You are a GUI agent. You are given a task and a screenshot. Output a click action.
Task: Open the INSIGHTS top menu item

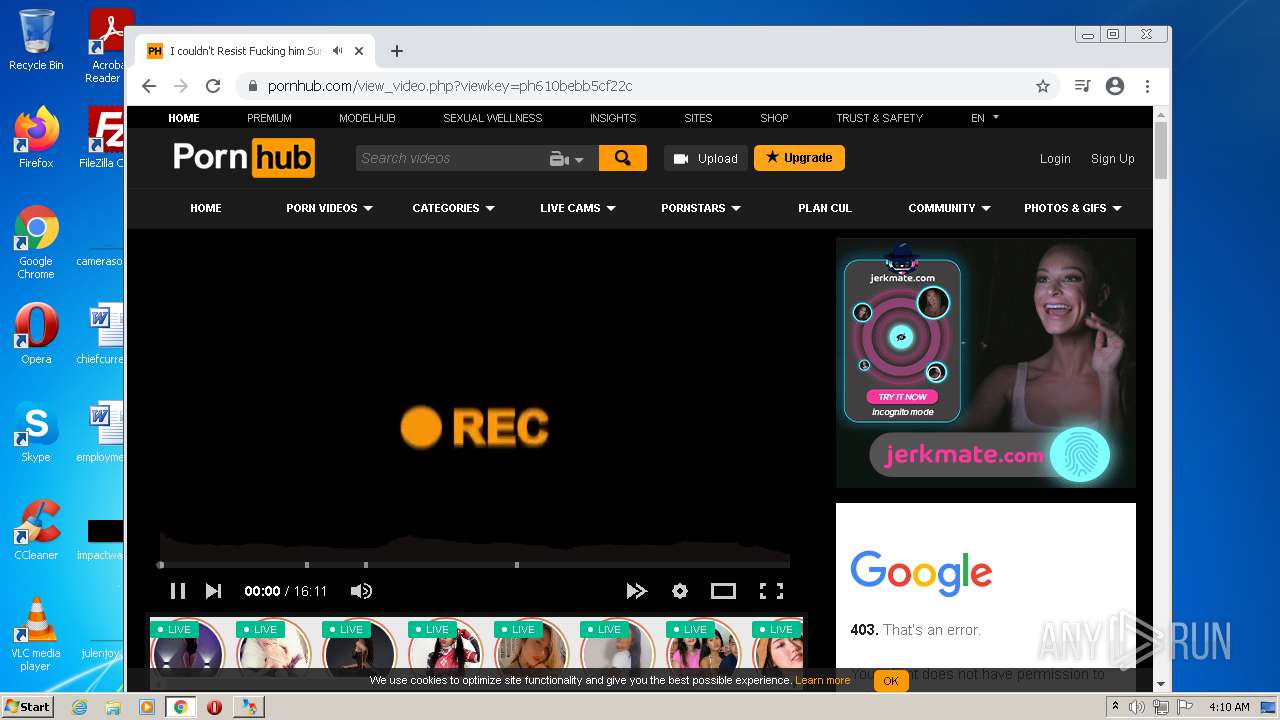coord(613,118)
